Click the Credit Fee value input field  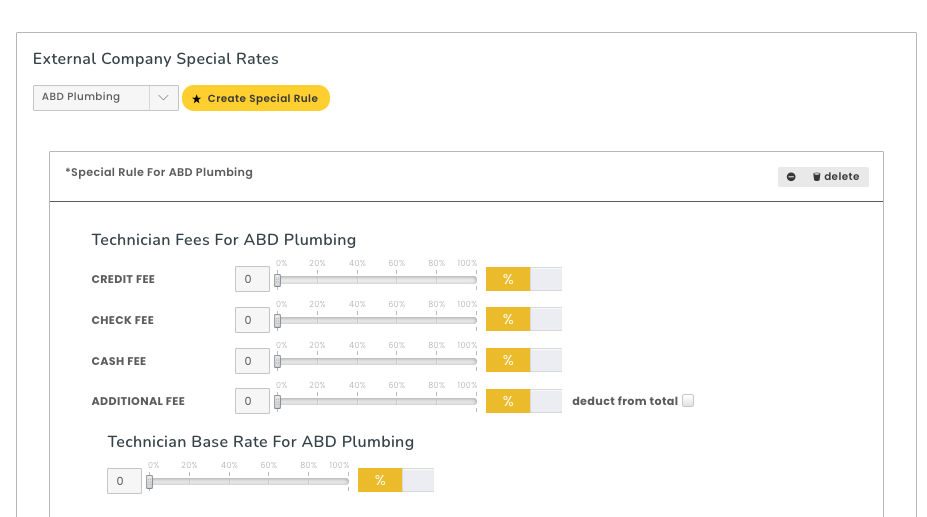(x=251, y=279)
